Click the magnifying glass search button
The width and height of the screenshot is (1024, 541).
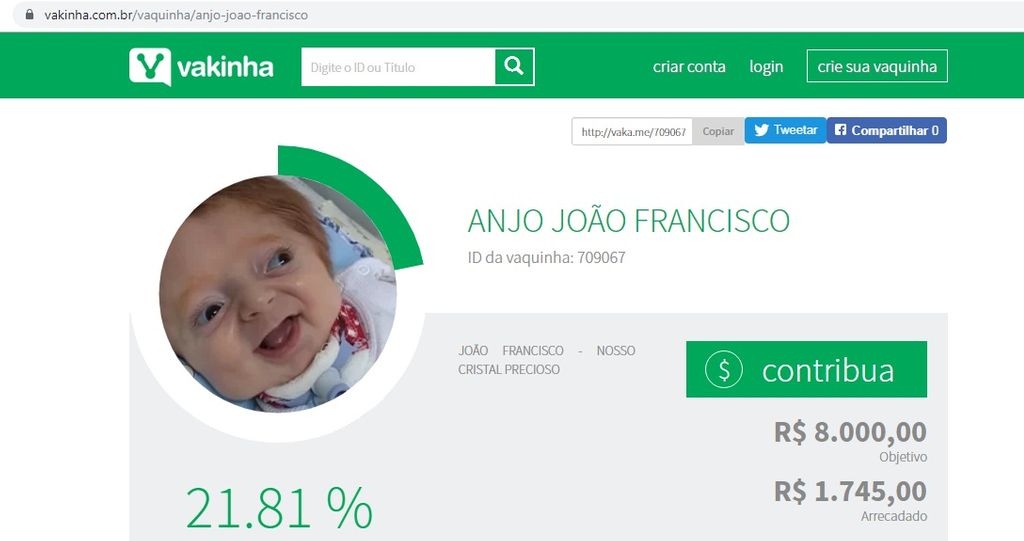coord(514,67)
